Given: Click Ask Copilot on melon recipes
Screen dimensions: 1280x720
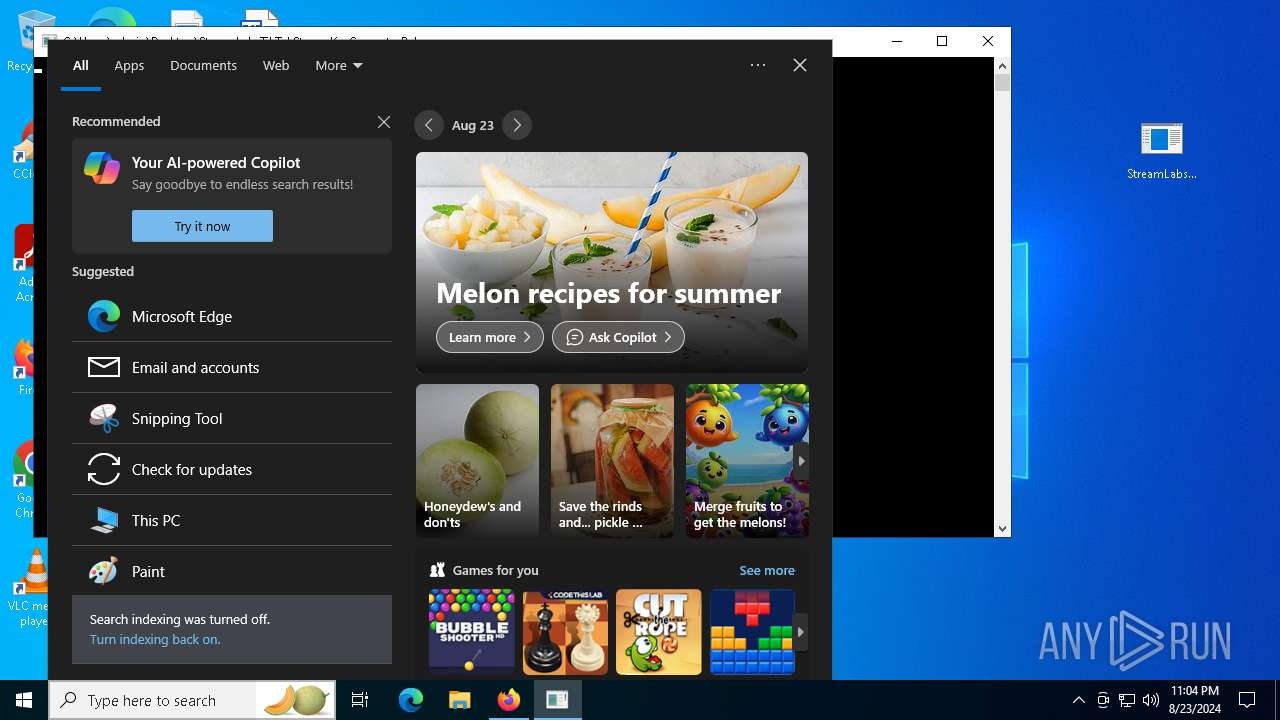Looking at the screenshot, I should (618, 337).
